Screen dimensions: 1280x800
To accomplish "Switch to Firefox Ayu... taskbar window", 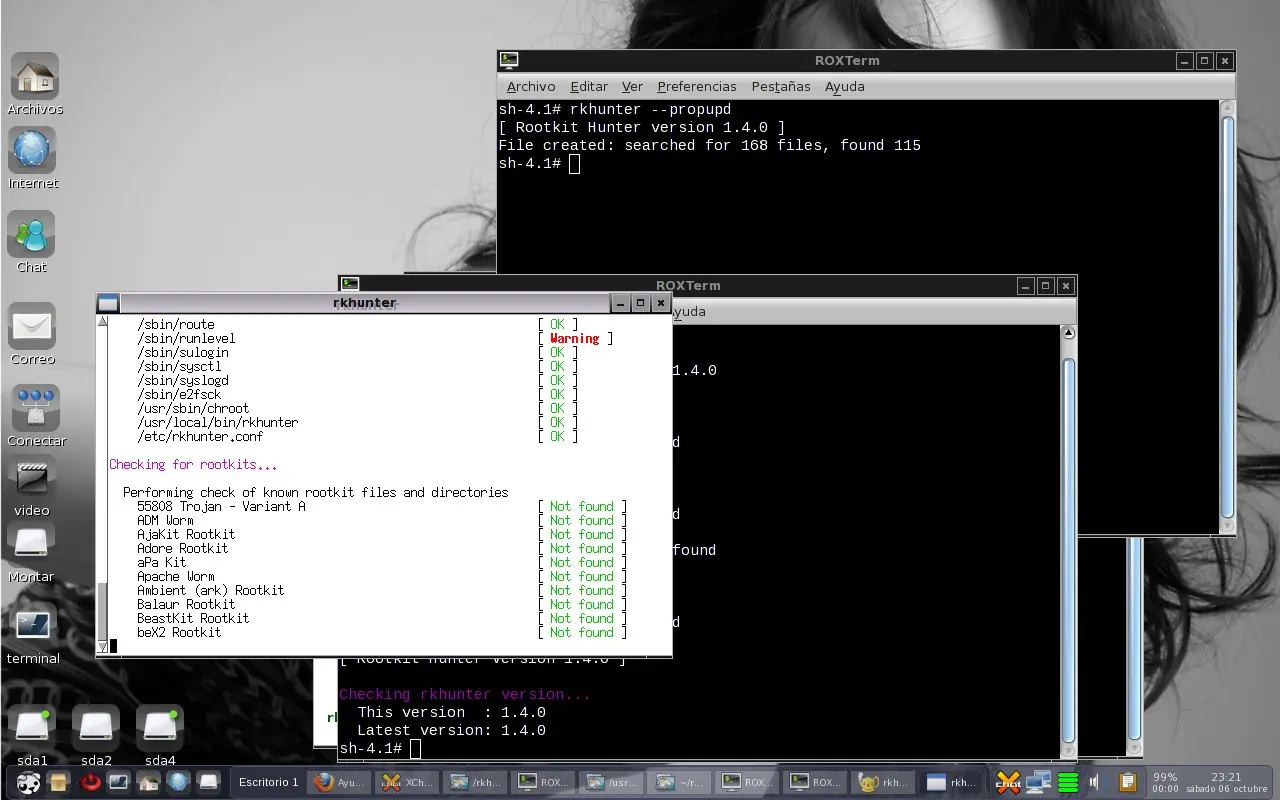I will click(x=339, y=782).
